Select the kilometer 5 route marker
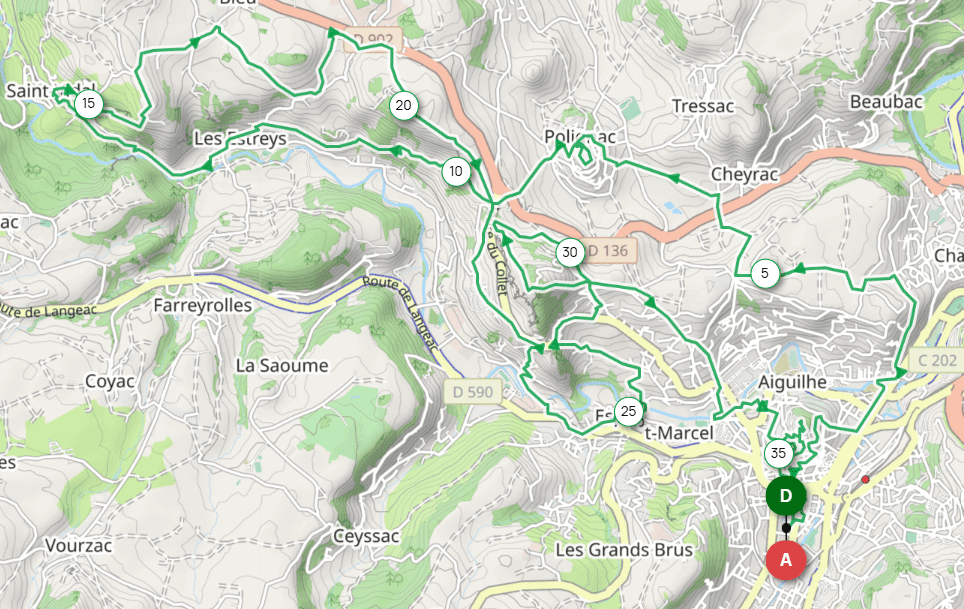 [x=765, y=273]
